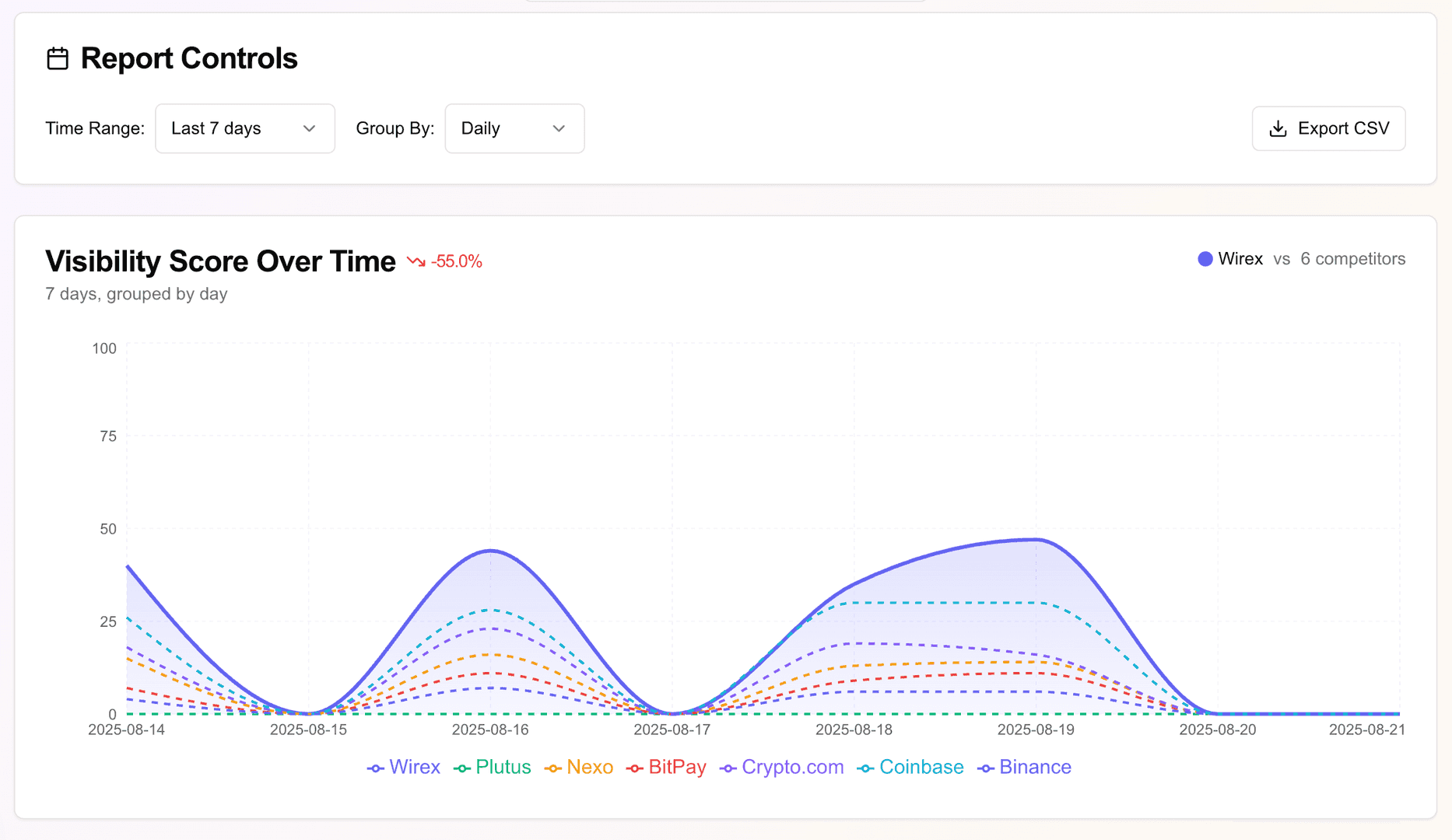Toggle Nexo series in chart legend
The width and height of the screenshot is (1452, 840).
tap(579, 767)
